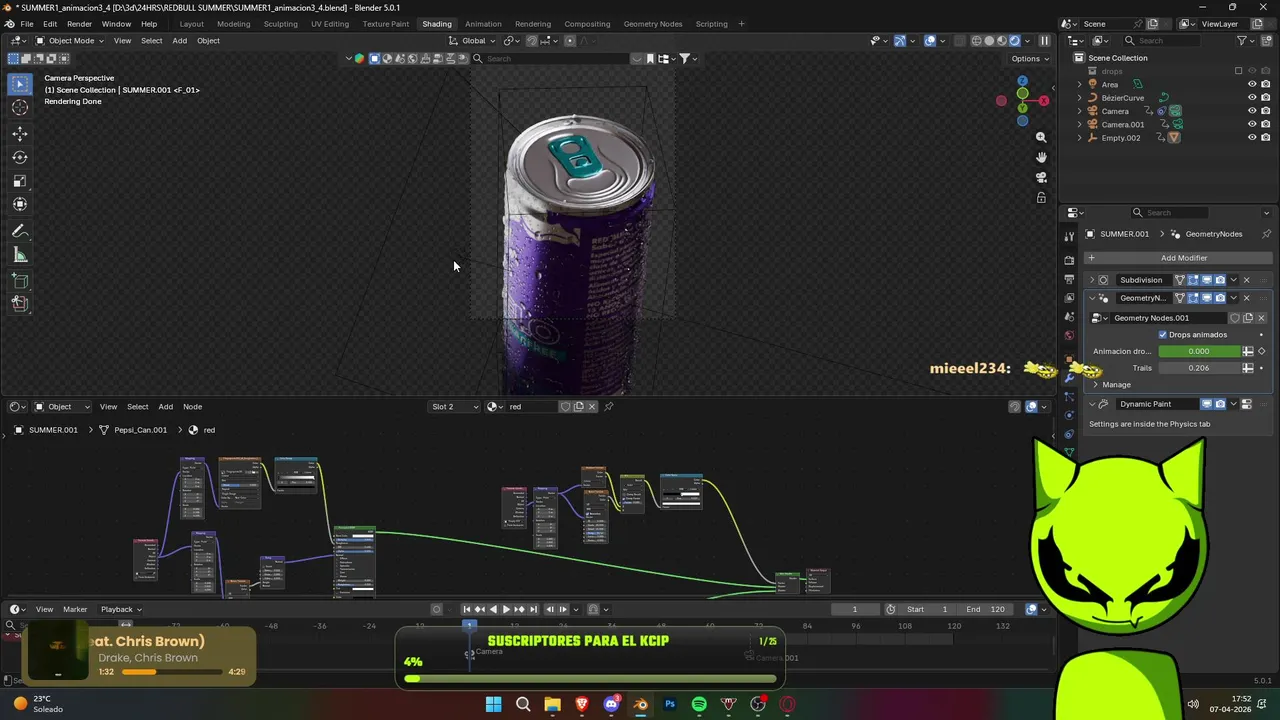Open the timeline Playback menu
The height and width of the screenshot is (720, 1280).
click(120, 609)
